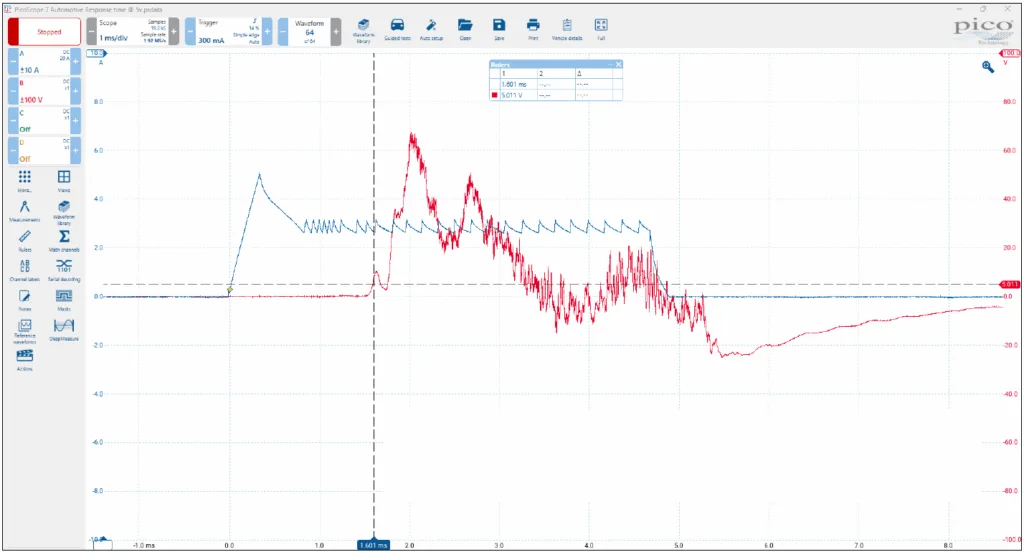Select the Math channels tool
The height and width of the screenshot is (552, 1024).
[x=63, y=240]
